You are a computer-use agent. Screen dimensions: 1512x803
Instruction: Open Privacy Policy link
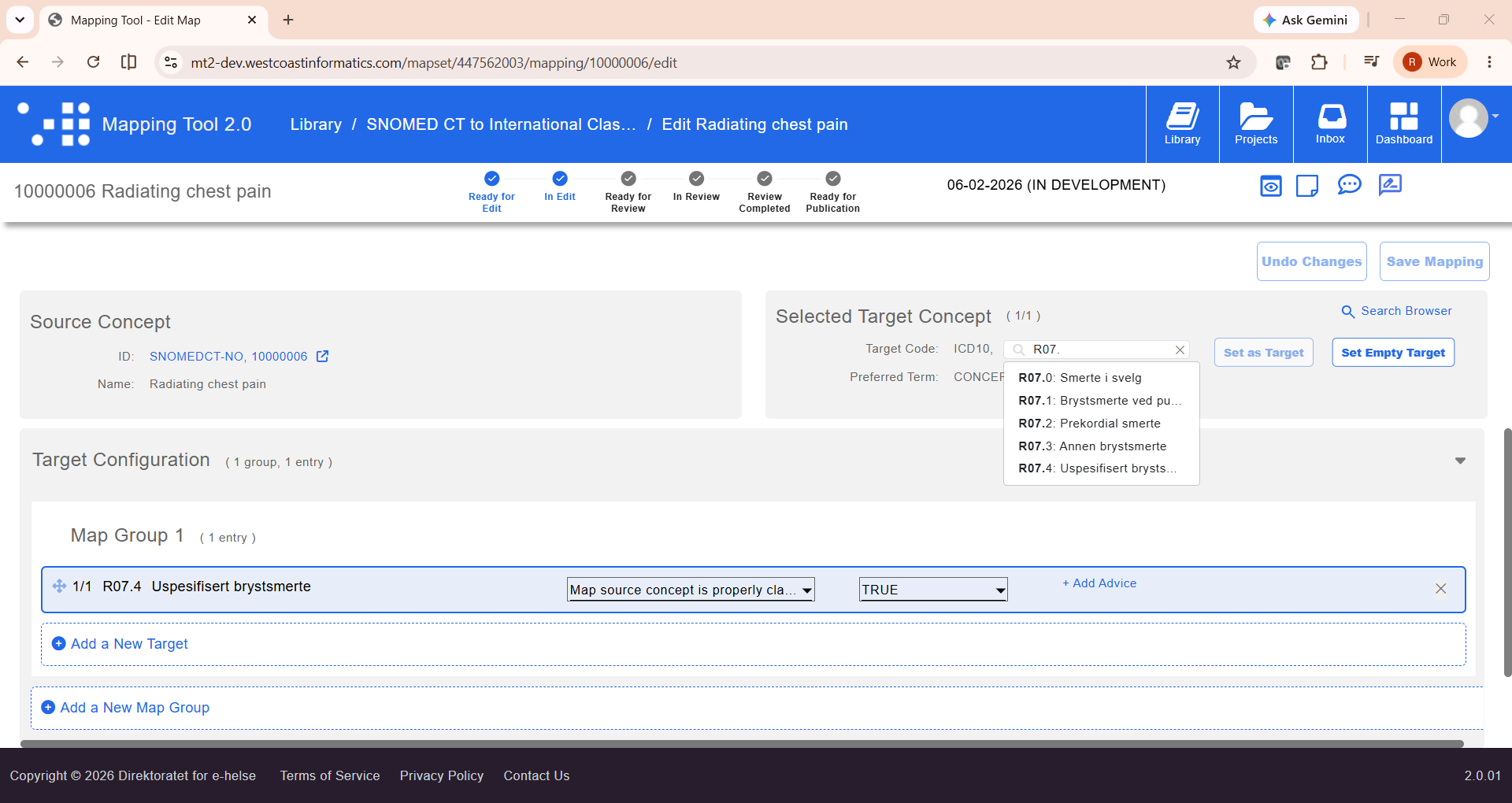(x=442, y=775)
